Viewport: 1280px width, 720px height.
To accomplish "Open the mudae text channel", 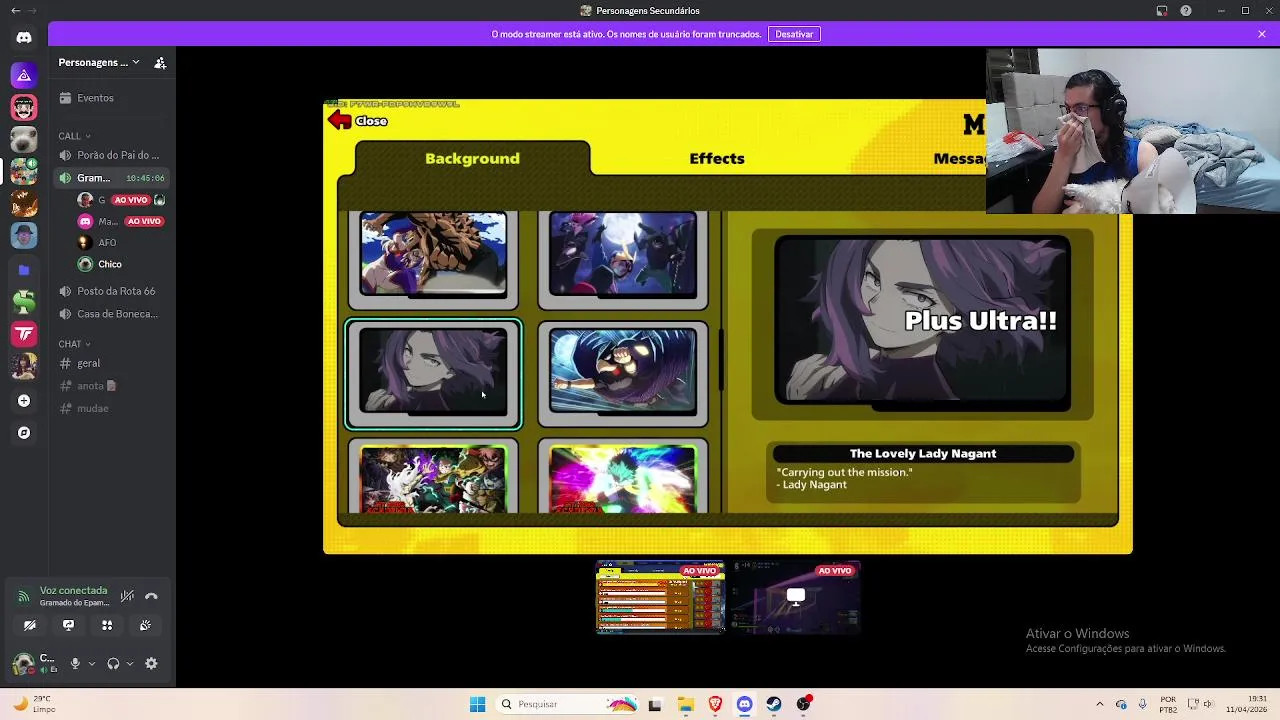I will pos(111,408).
